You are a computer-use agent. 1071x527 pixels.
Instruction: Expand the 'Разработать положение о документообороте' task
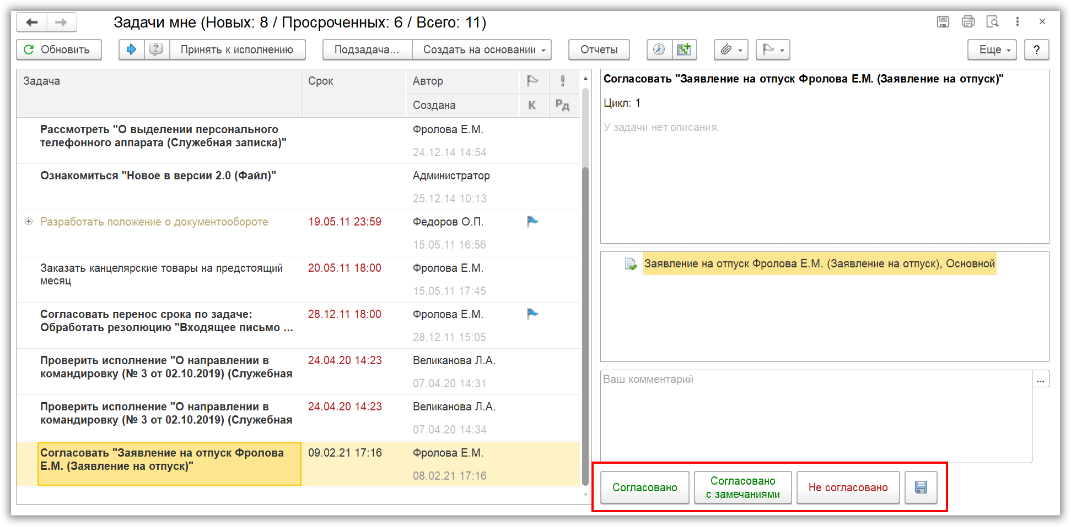(29, 222)
